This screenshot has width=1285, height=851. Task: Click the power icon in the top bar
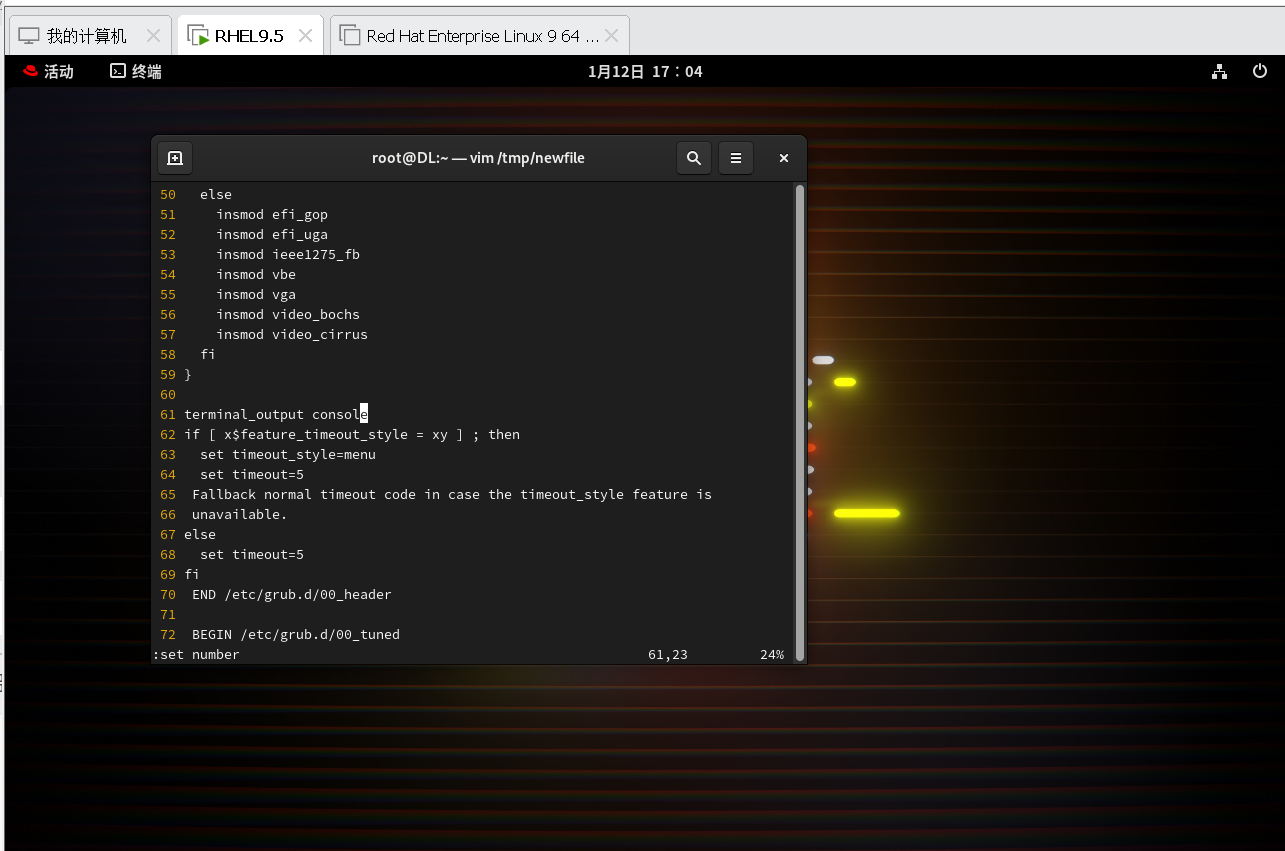1260,71
